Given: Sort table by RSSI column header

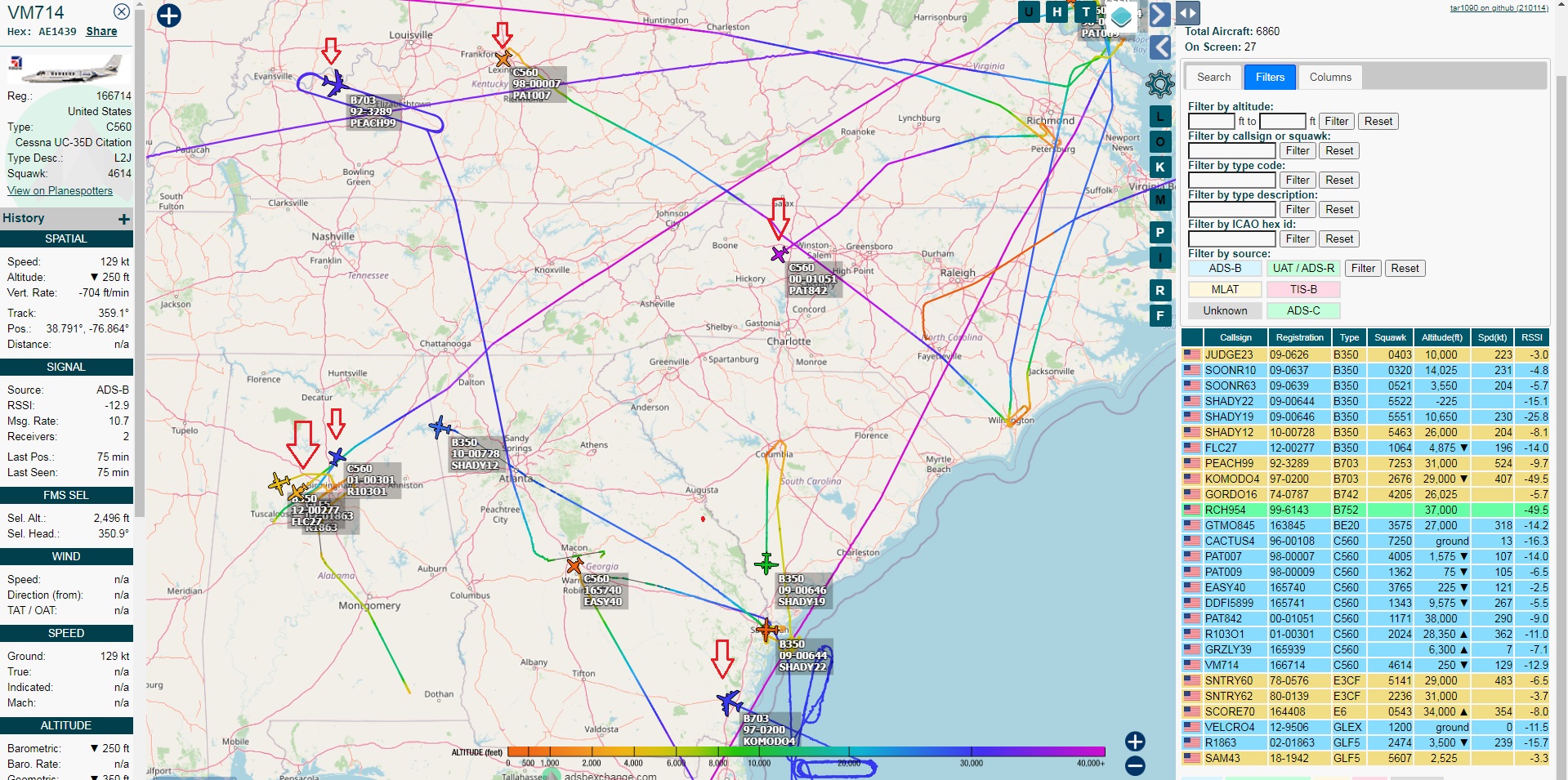Looking at the screenshot, I should click(x=1531, y=337).
